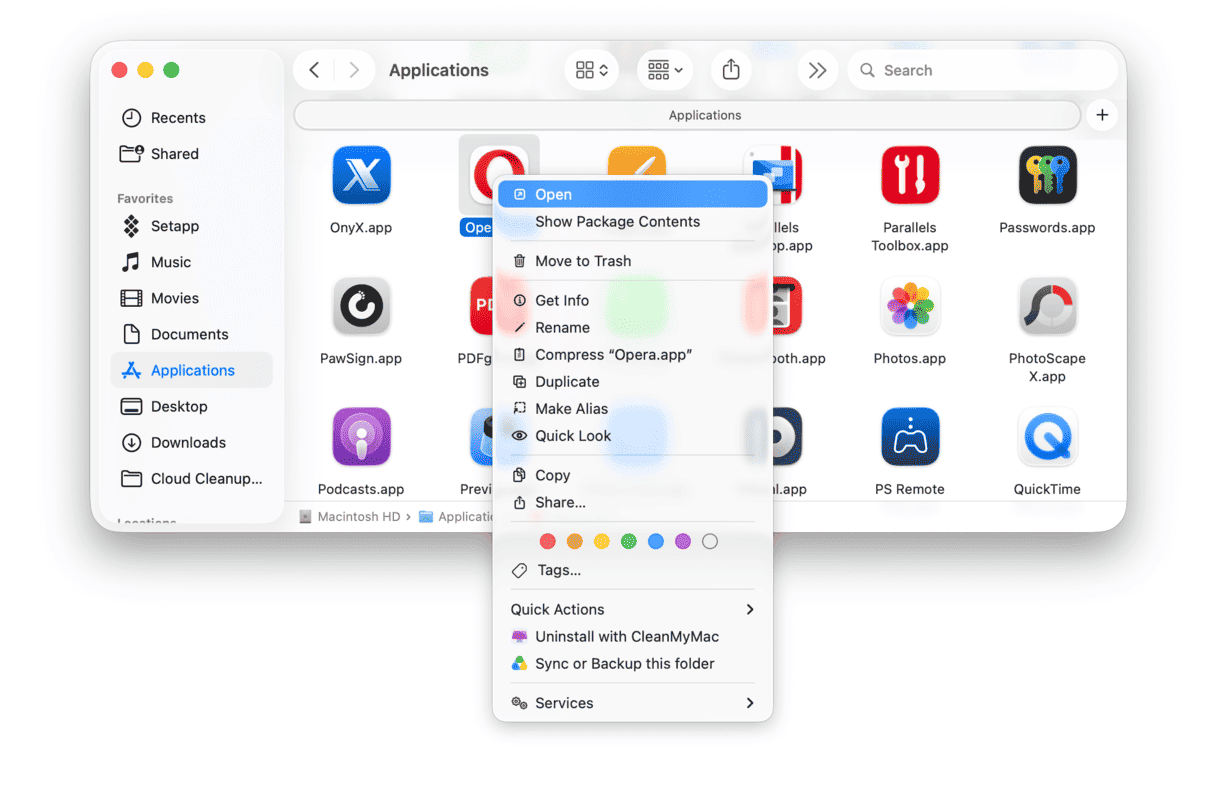1216x795 pixels.
Task: Open the group-by dropdown in toolbar
Action: pos(664,70)
